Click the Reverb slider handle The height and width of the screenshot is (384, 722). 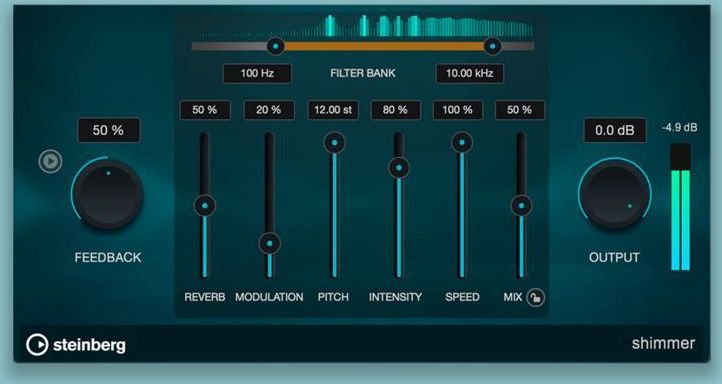pos(205,205)
